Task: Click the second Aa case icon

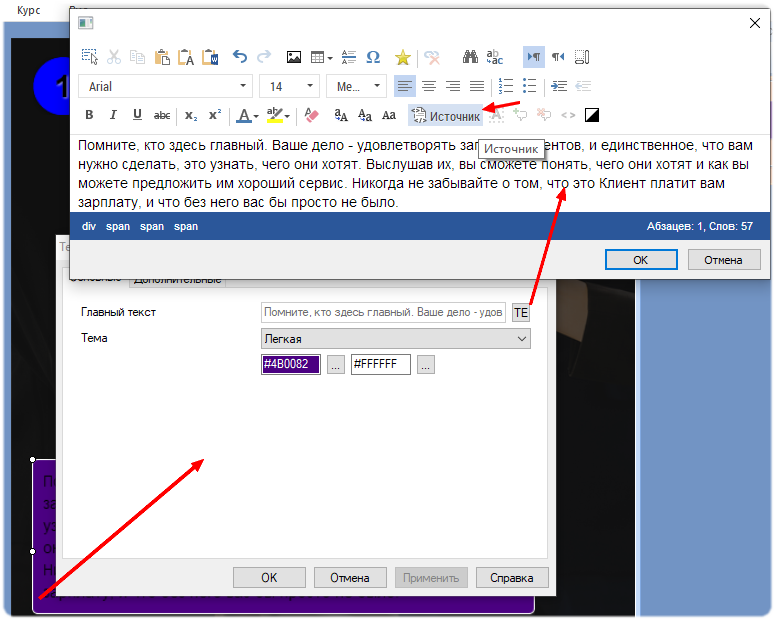Action: pyautogui.click(x=365, y=115)
